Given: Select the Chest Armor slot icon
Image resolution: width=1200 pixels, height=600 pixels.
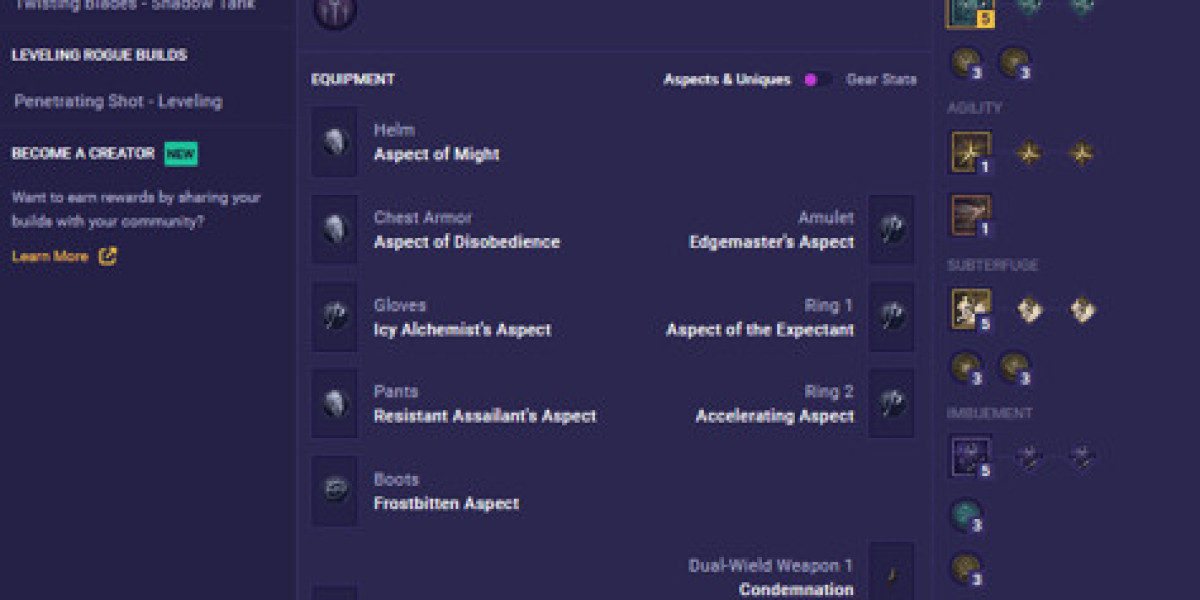Looking at the screenshot, I should pyautogui.click(x=334, y=229).
